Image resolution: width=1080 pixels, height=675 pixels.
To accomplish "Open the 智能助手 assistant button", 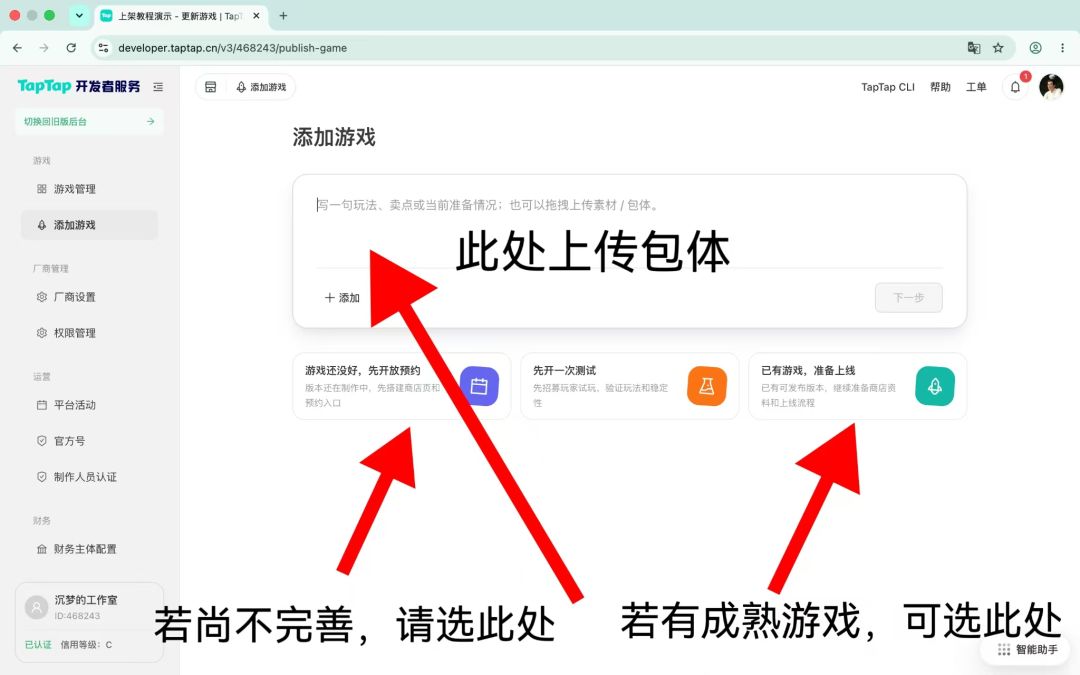I will (1028, 650).
